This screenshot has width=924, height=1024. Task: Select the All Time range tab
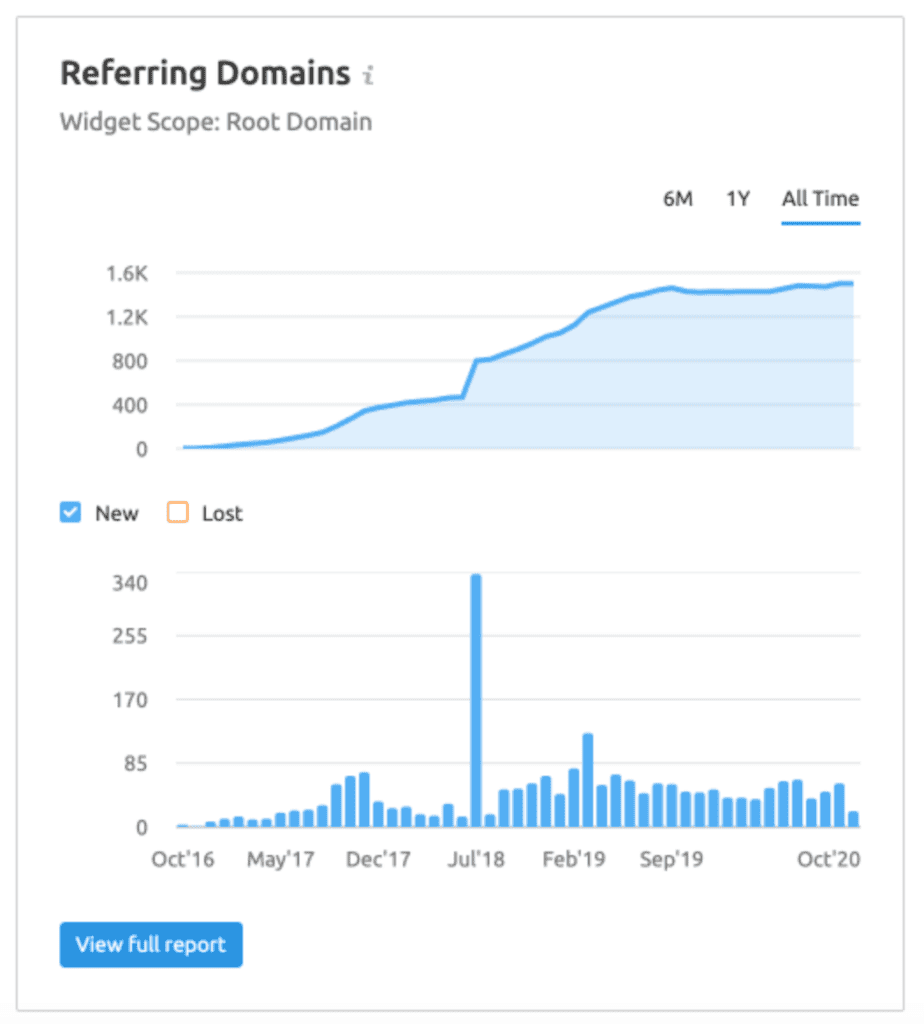821,199
